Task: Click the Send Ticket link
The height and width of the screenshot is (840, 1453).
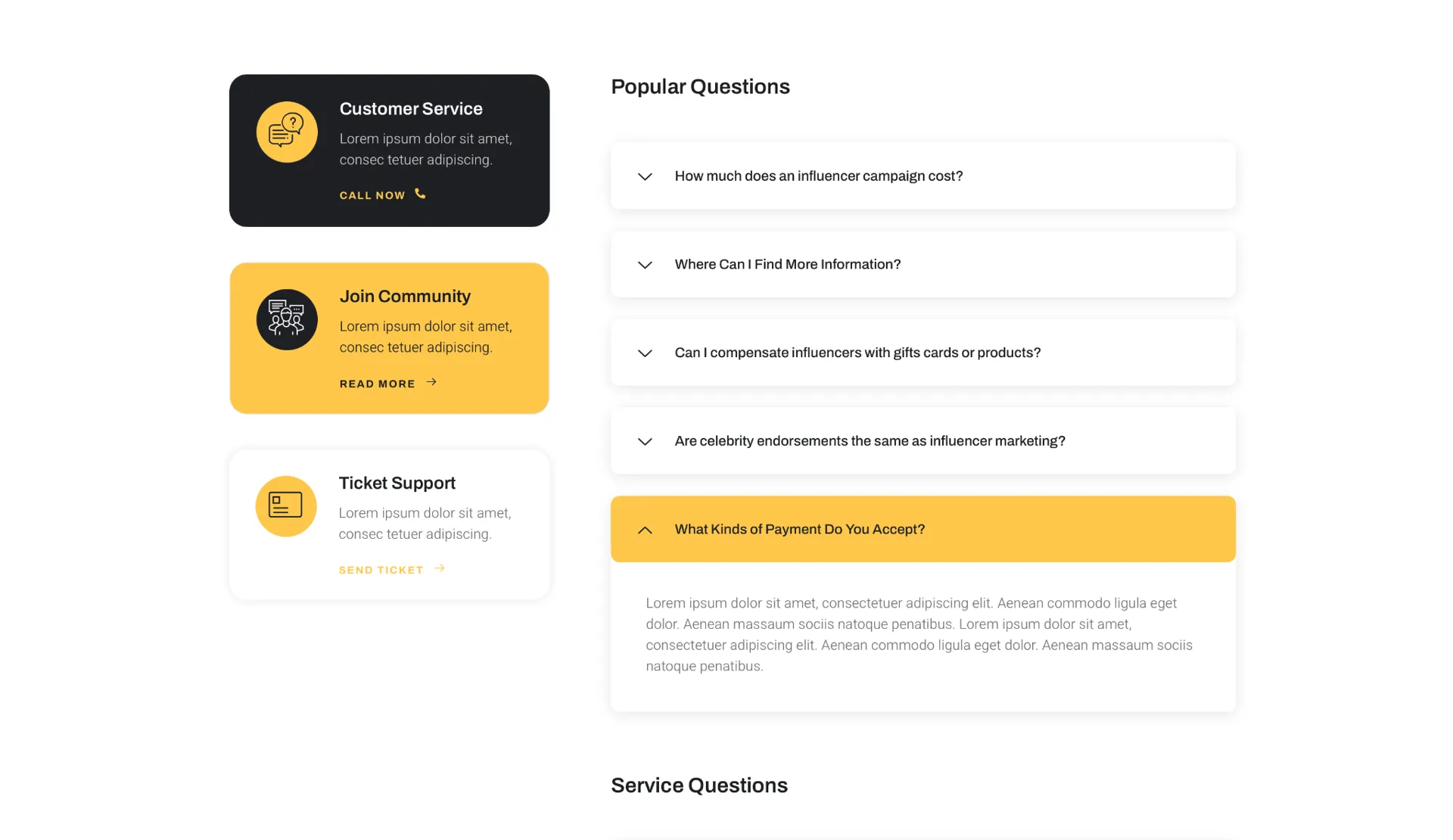Action: click(x=381, y=570)
